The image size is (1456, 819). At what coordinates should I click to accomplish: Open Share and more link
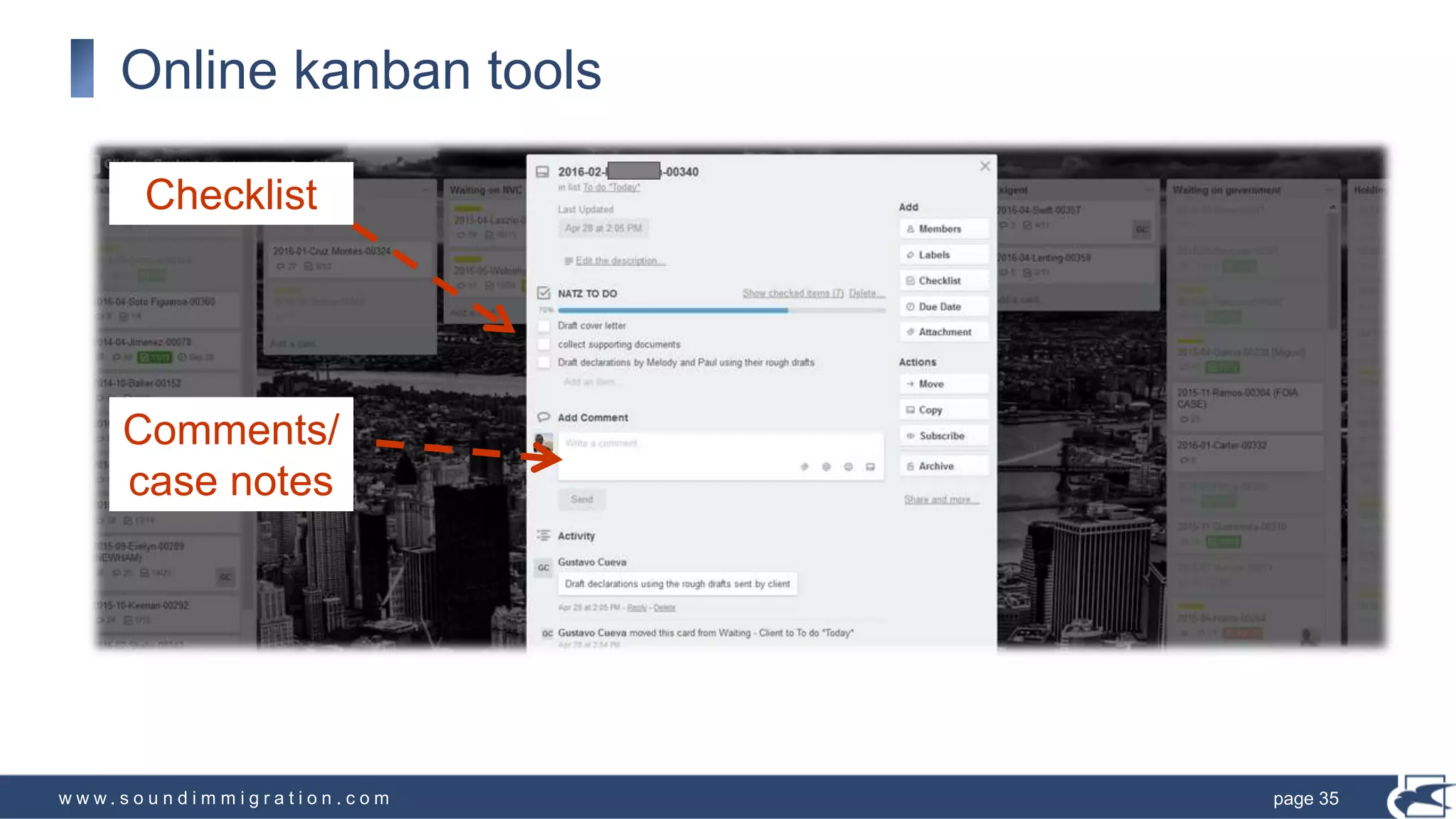[x=941, y=500]
